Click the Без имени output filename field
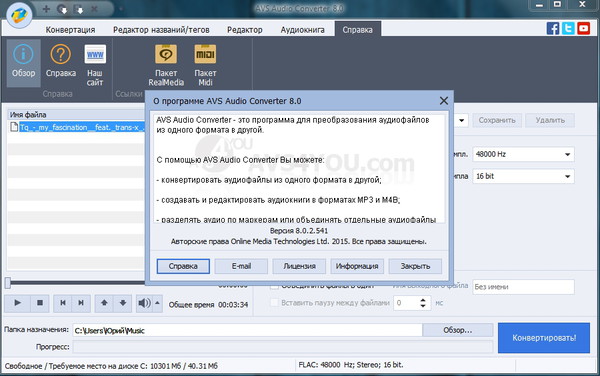This screenshot has width=600, height=376. (x=523, y=287)
